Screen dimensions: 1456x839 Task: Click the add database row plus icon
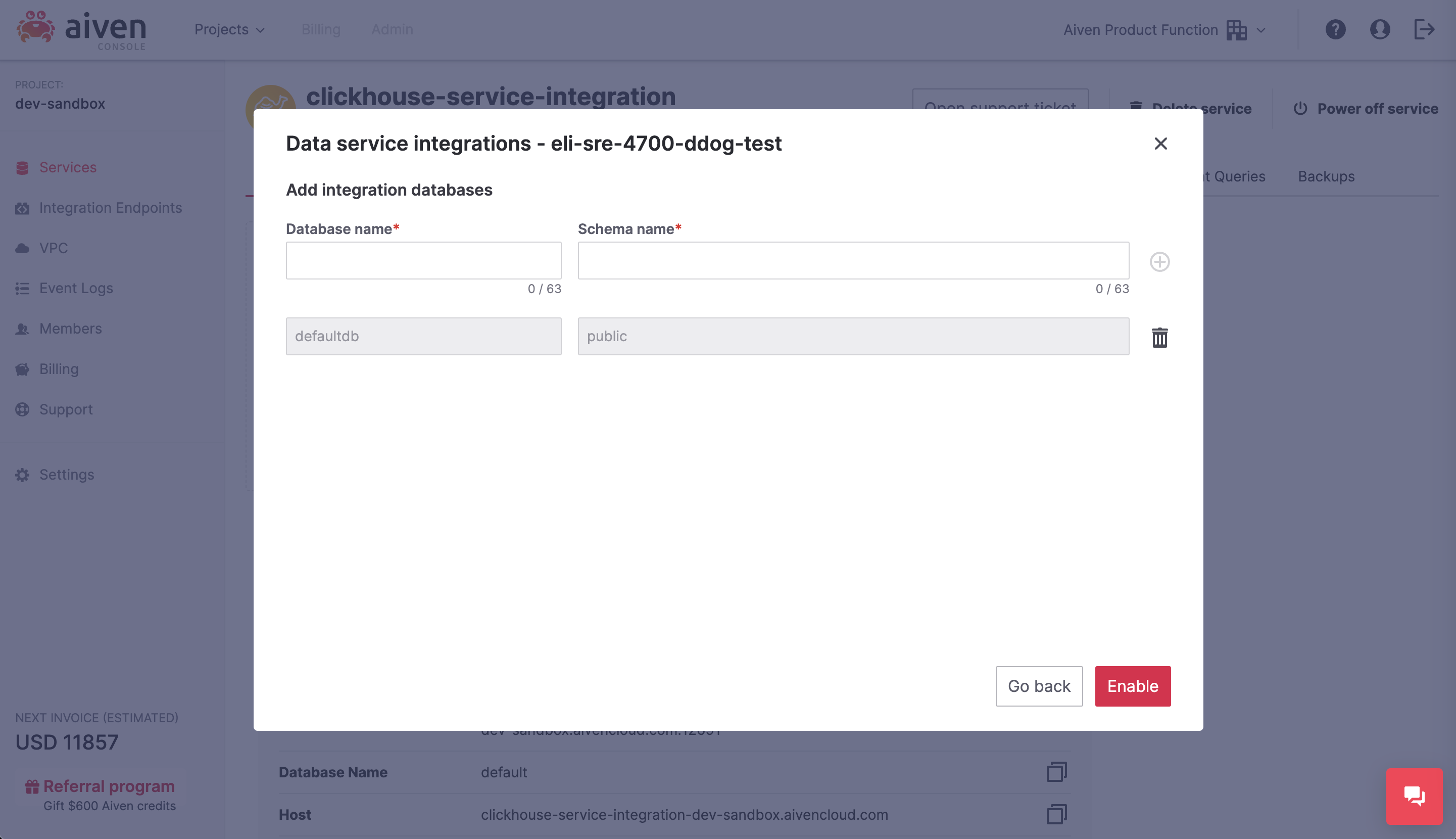[x=1159, y=262]
